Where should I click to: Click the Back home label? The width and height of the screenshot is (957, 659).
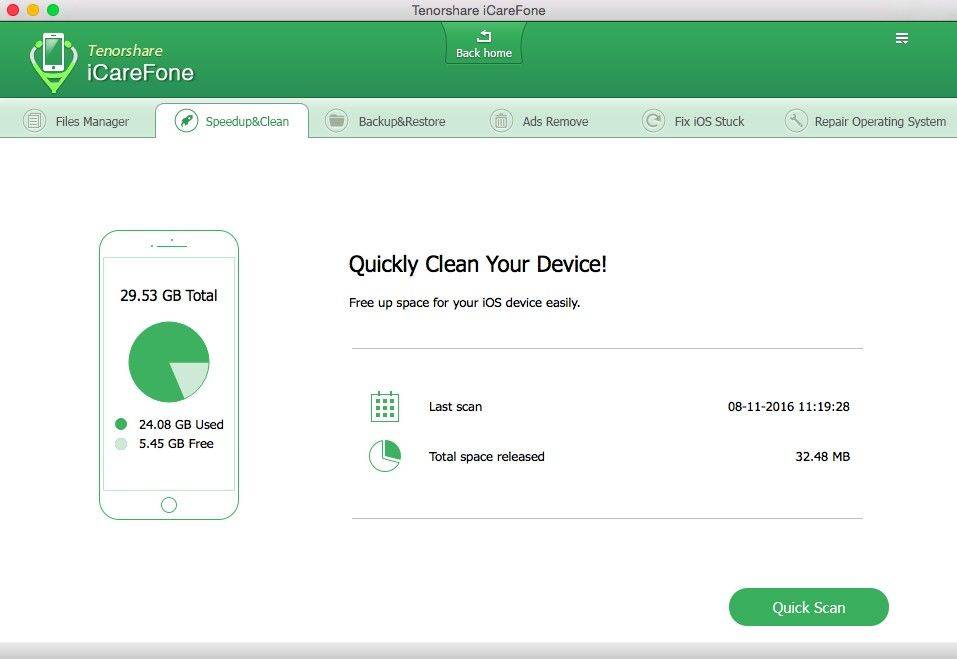pos(484,53)
